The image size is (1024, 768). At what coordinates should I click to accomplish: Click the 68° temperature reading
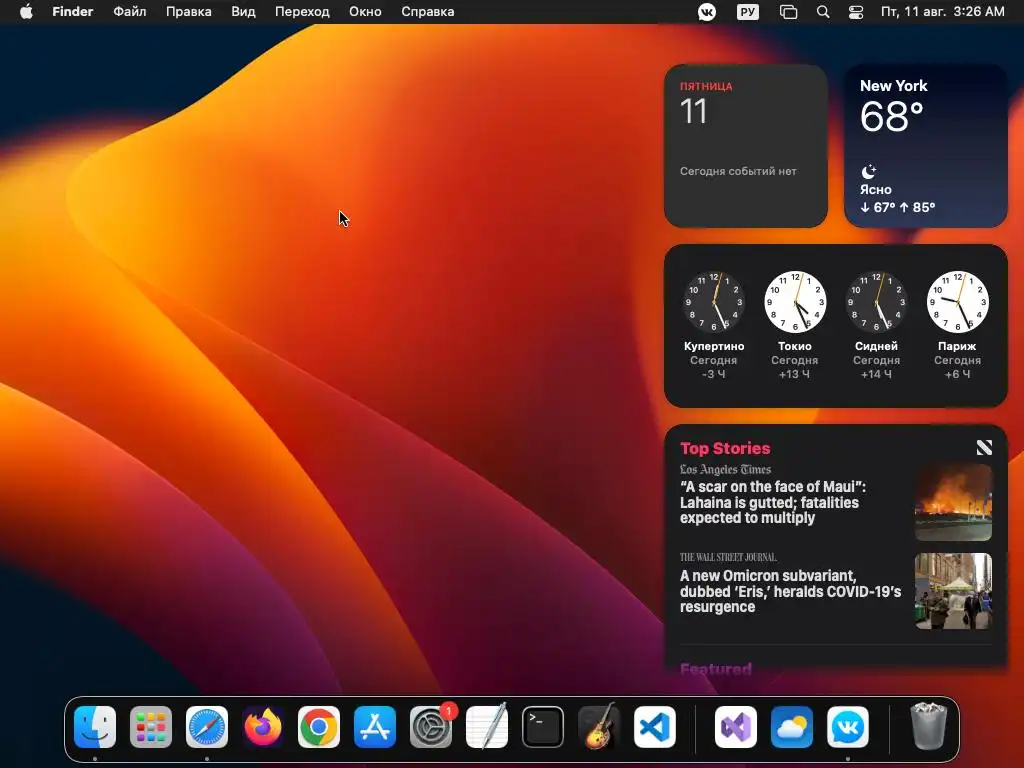pyautogui.click(x=892, y=117)
